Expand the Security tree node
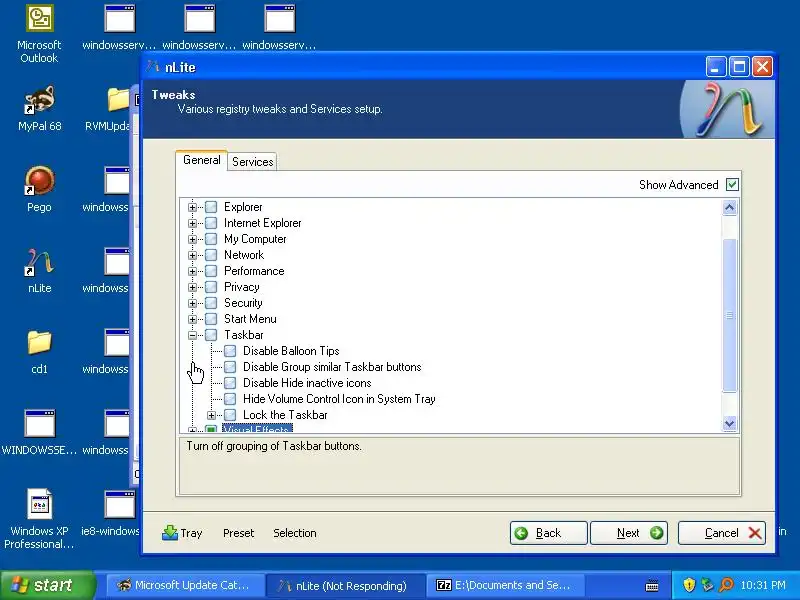800x600 pixels. click(192, 303)
